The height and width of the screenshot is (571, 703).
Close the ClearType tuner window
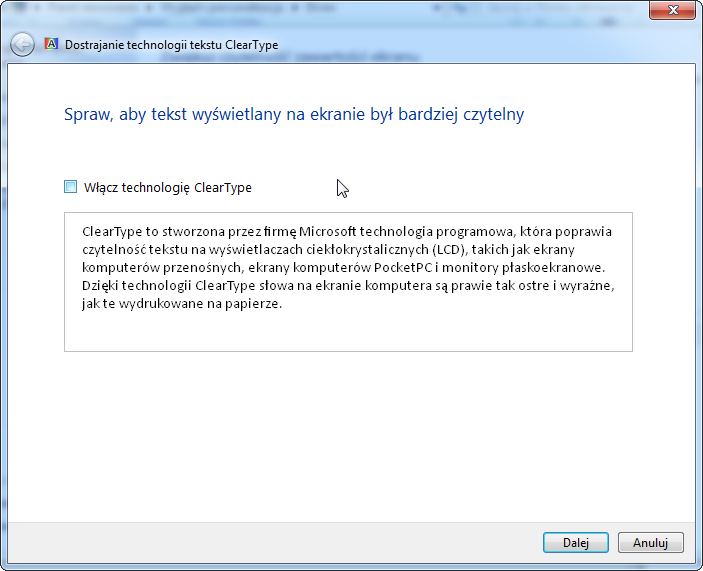(673, 10)
